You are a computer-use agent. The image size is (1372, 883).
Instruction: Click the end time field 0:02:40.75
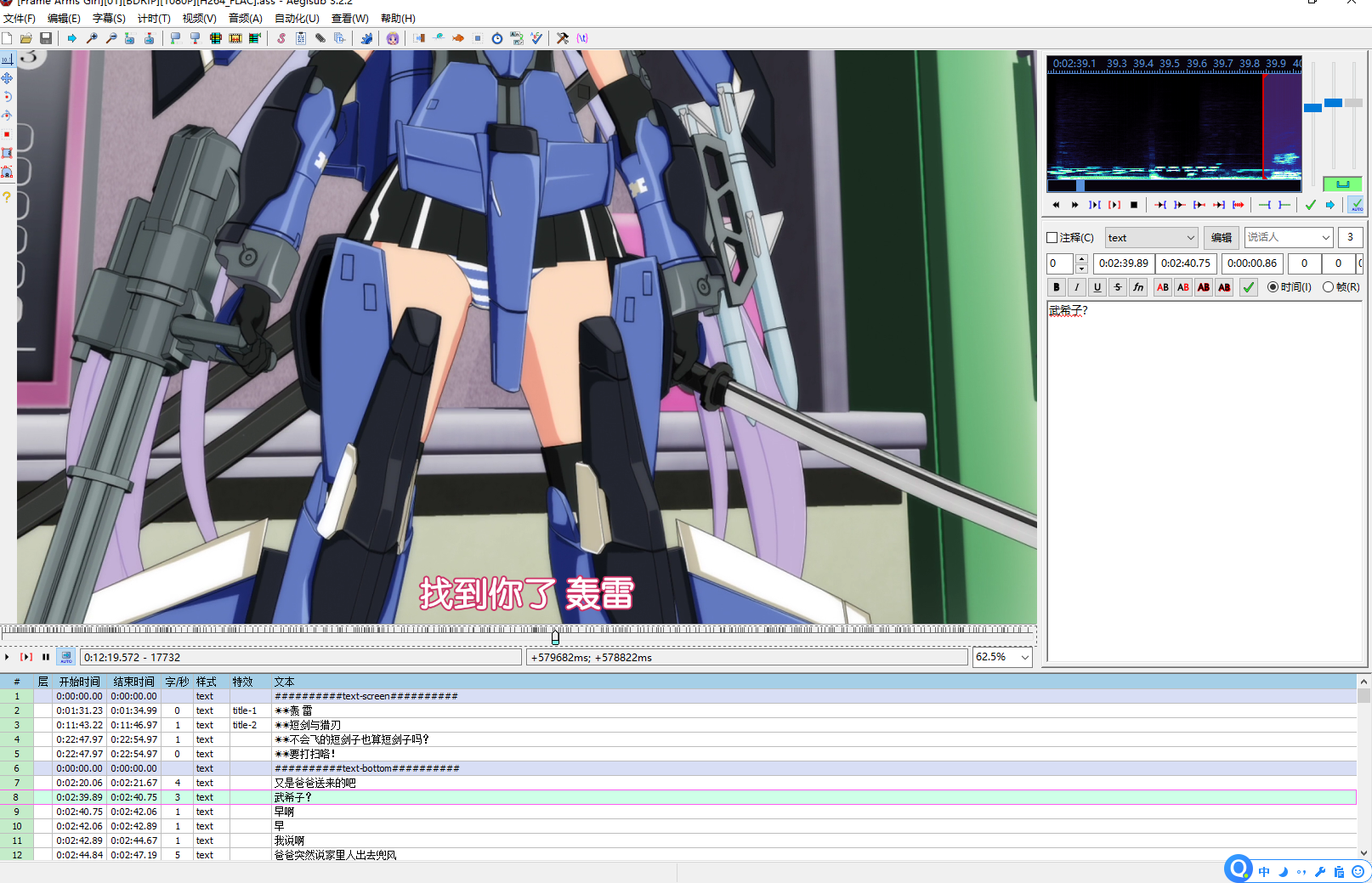[x=1186, y=263]
